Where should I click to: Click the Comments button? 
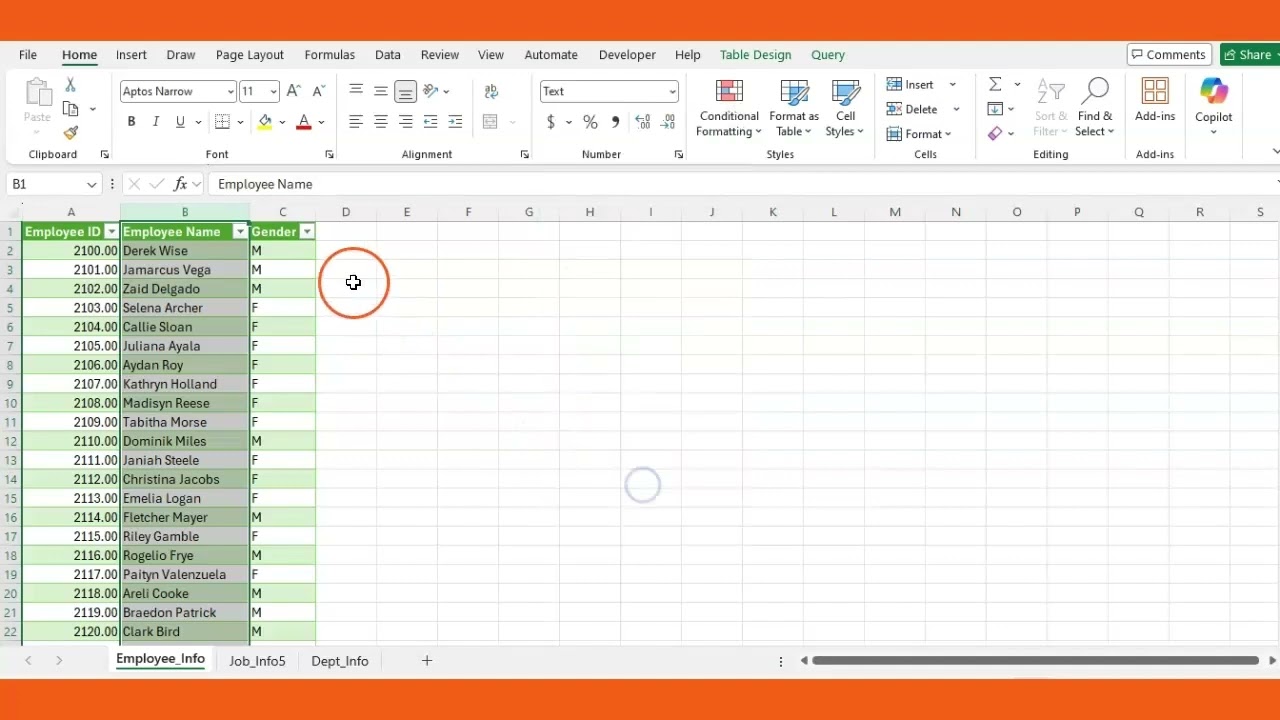tap(1169, 55)
